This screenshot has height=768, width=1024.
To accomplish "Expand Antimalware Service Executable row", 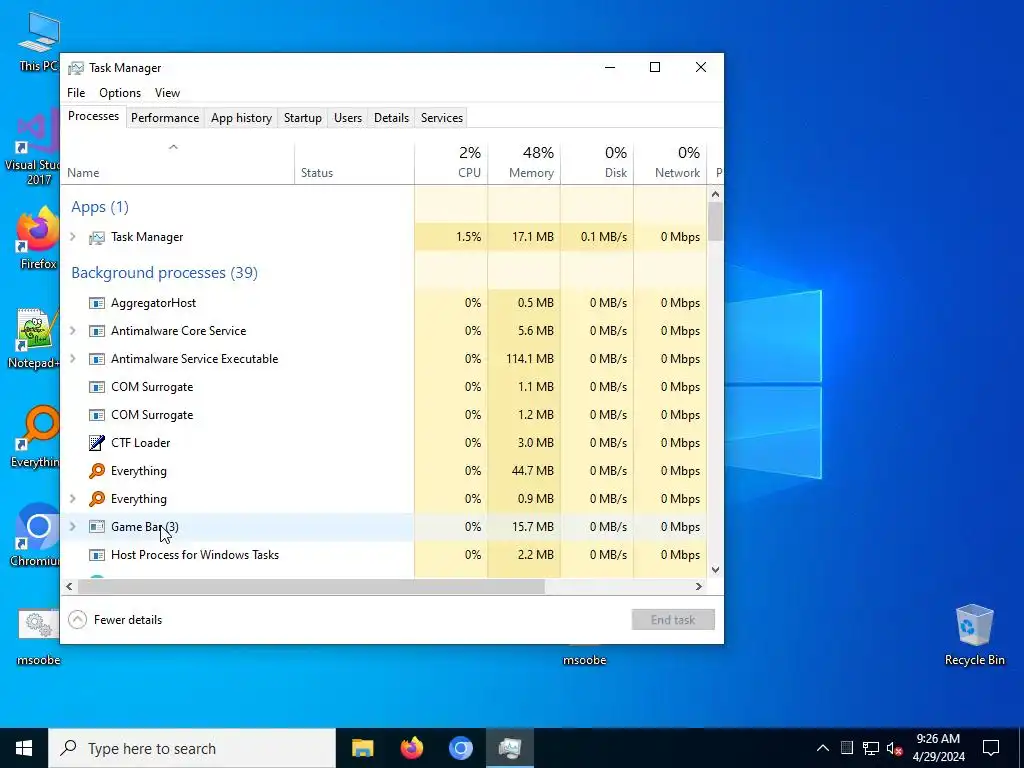I will coord(73,359).
